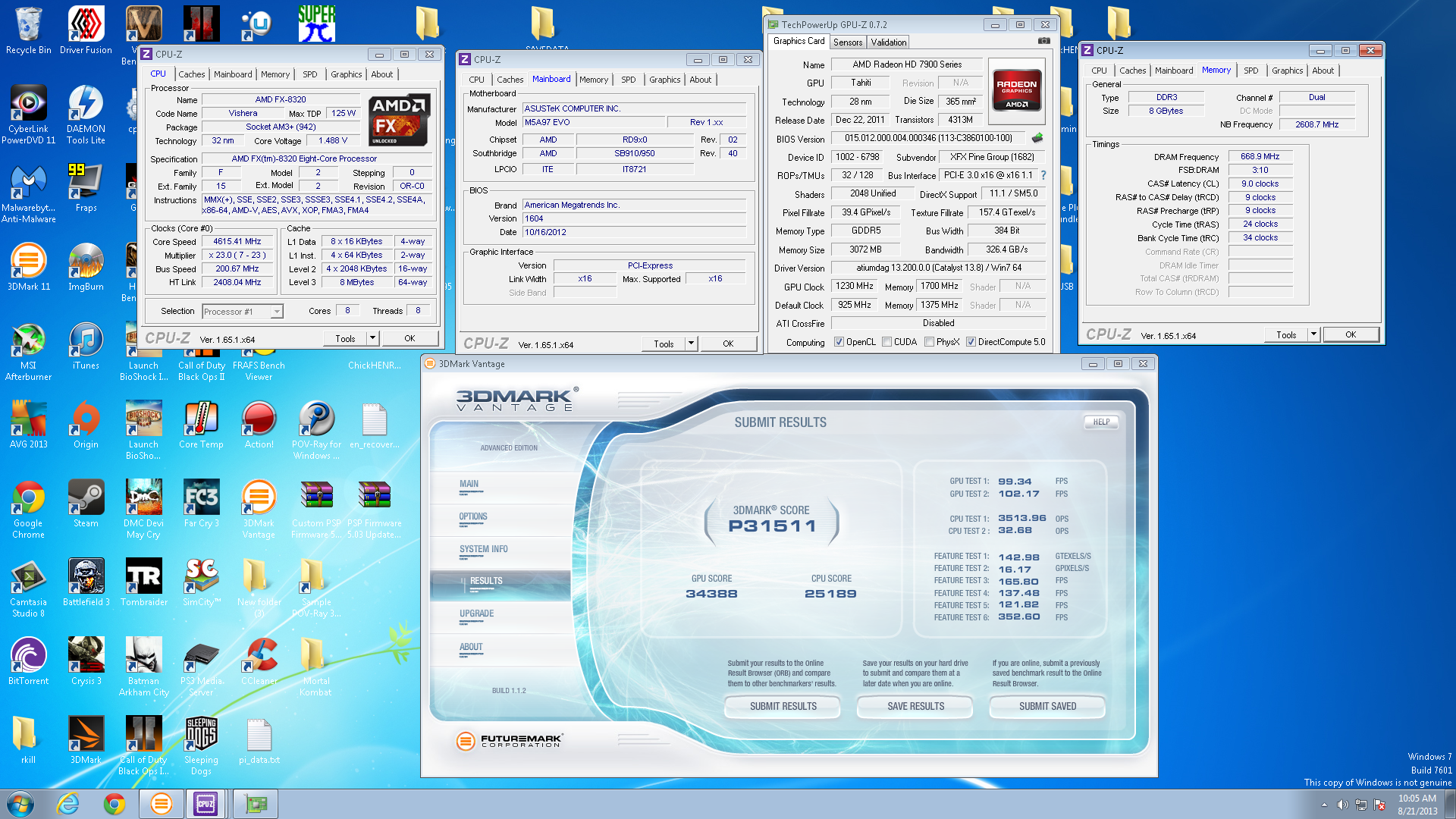Click the DRAM Frequency 668.9 MHz value
The width and height of the screenshot is (1456, 819).
(1260, 157)
